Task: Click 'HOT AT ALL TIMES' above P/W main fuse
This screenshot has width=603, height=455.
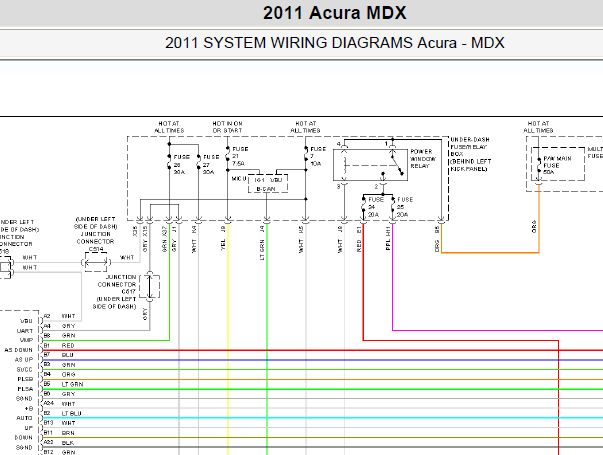Action: point(538,127)
